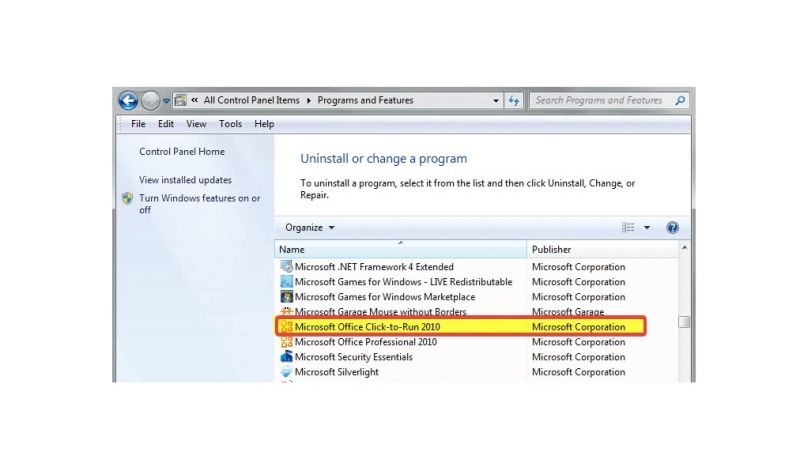Click the Programs and Features breadcrumb
800x450 pixels.
(365, 100)
